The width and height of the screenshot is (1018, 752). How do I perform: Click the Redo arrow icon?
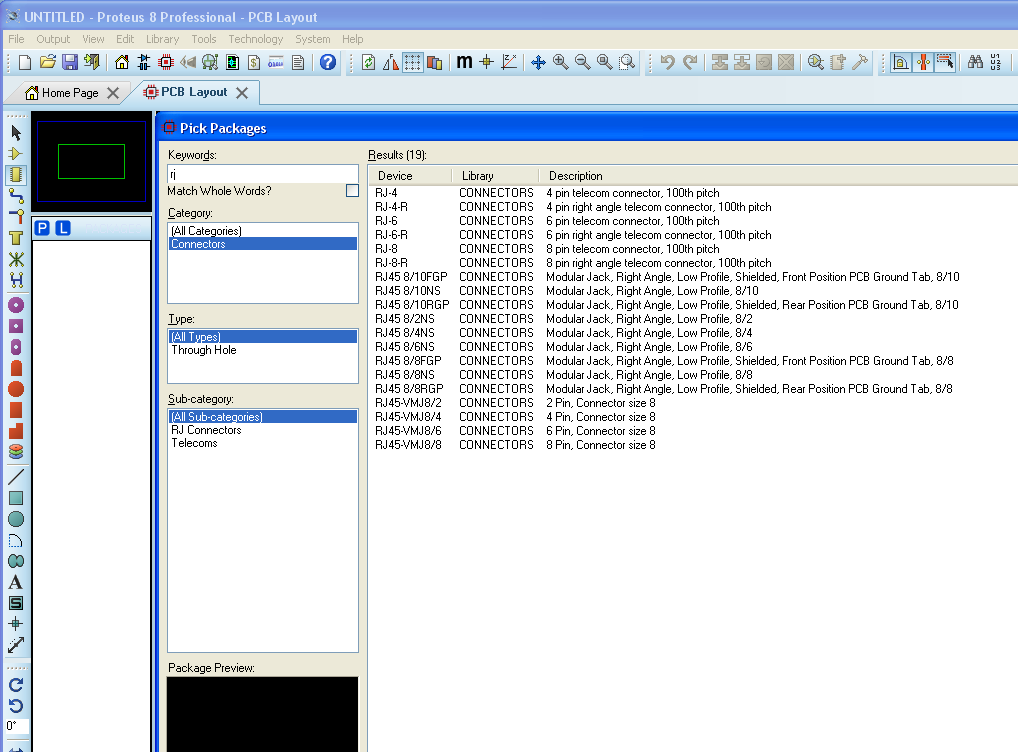tap(690, 62)
